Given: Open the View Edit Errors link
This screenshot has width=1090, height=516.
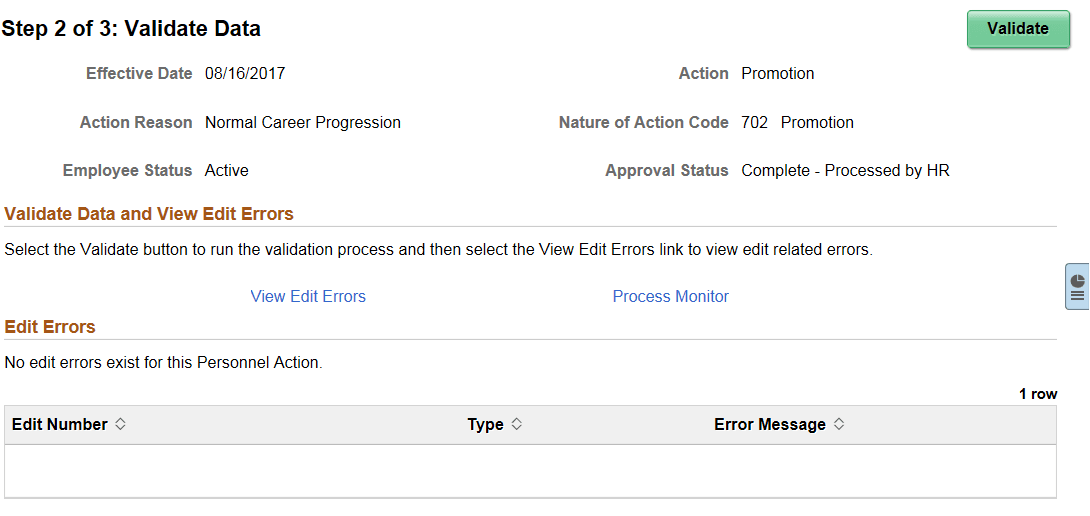Looking at the screenshot, I should pos(308,297).
